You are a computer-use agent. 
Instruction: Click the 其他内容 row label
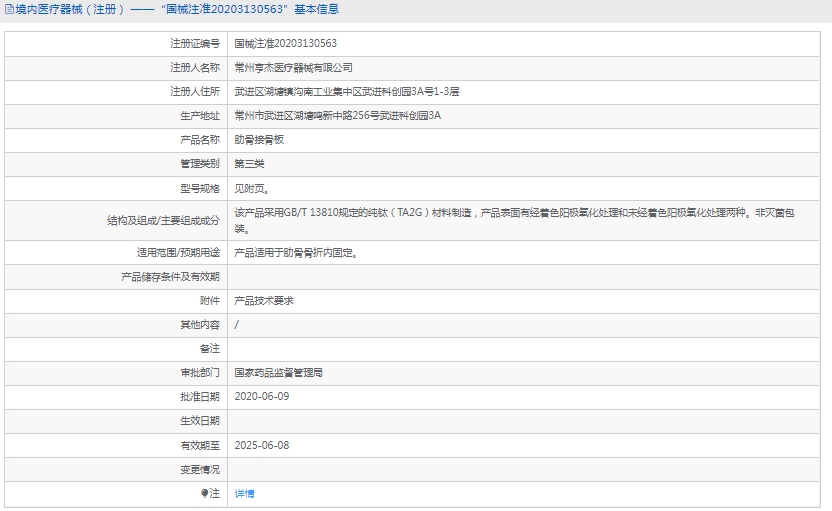[200, 325]
